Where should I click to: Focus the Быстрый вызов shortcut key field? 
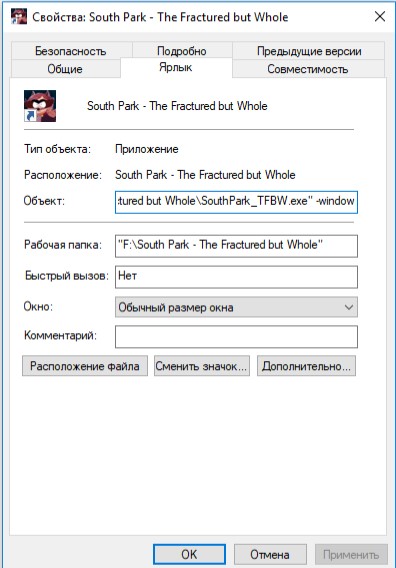click(236, 277)
